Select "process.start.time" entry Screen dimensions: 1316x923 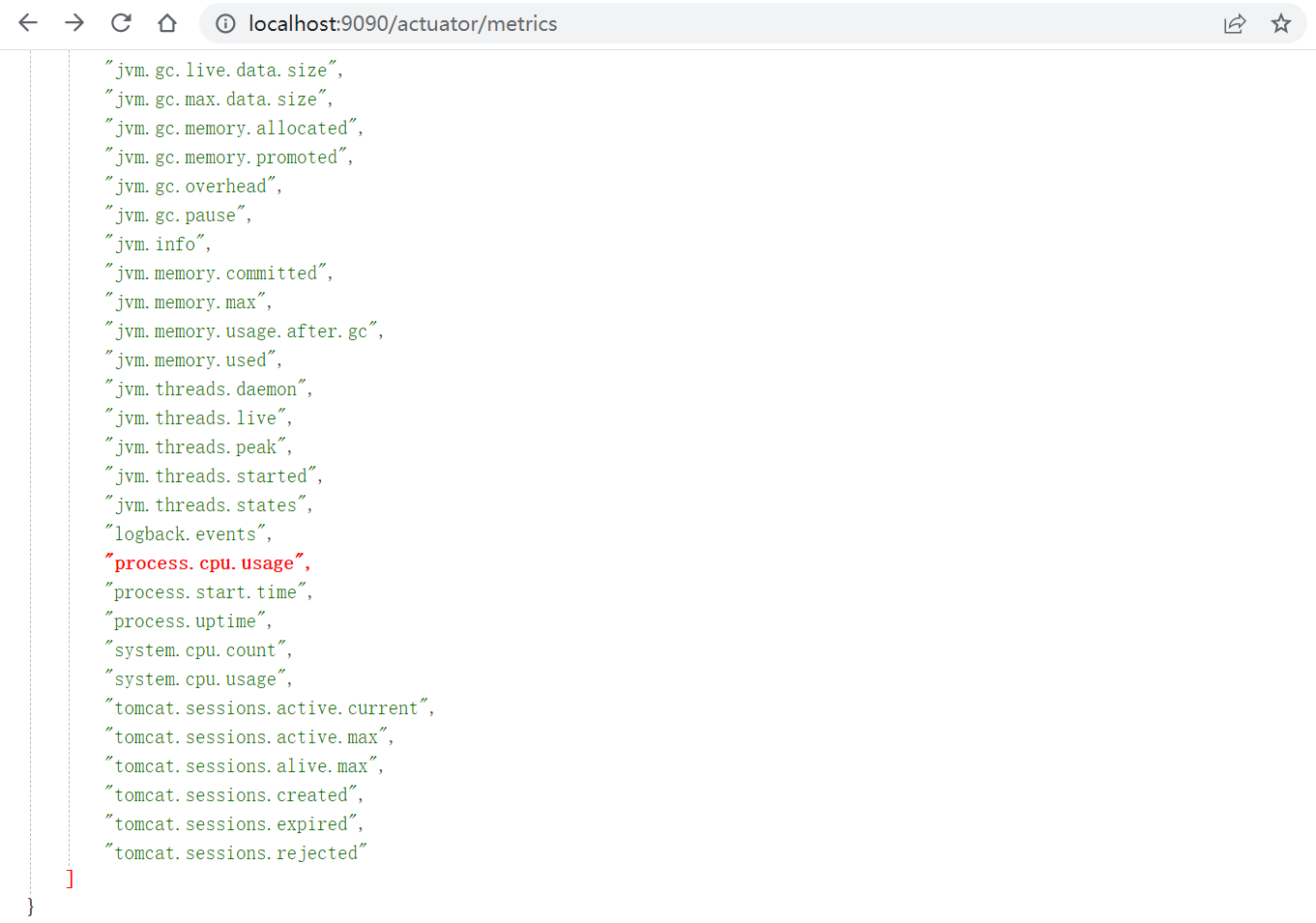pyautogui.click(x=205, y=592)
